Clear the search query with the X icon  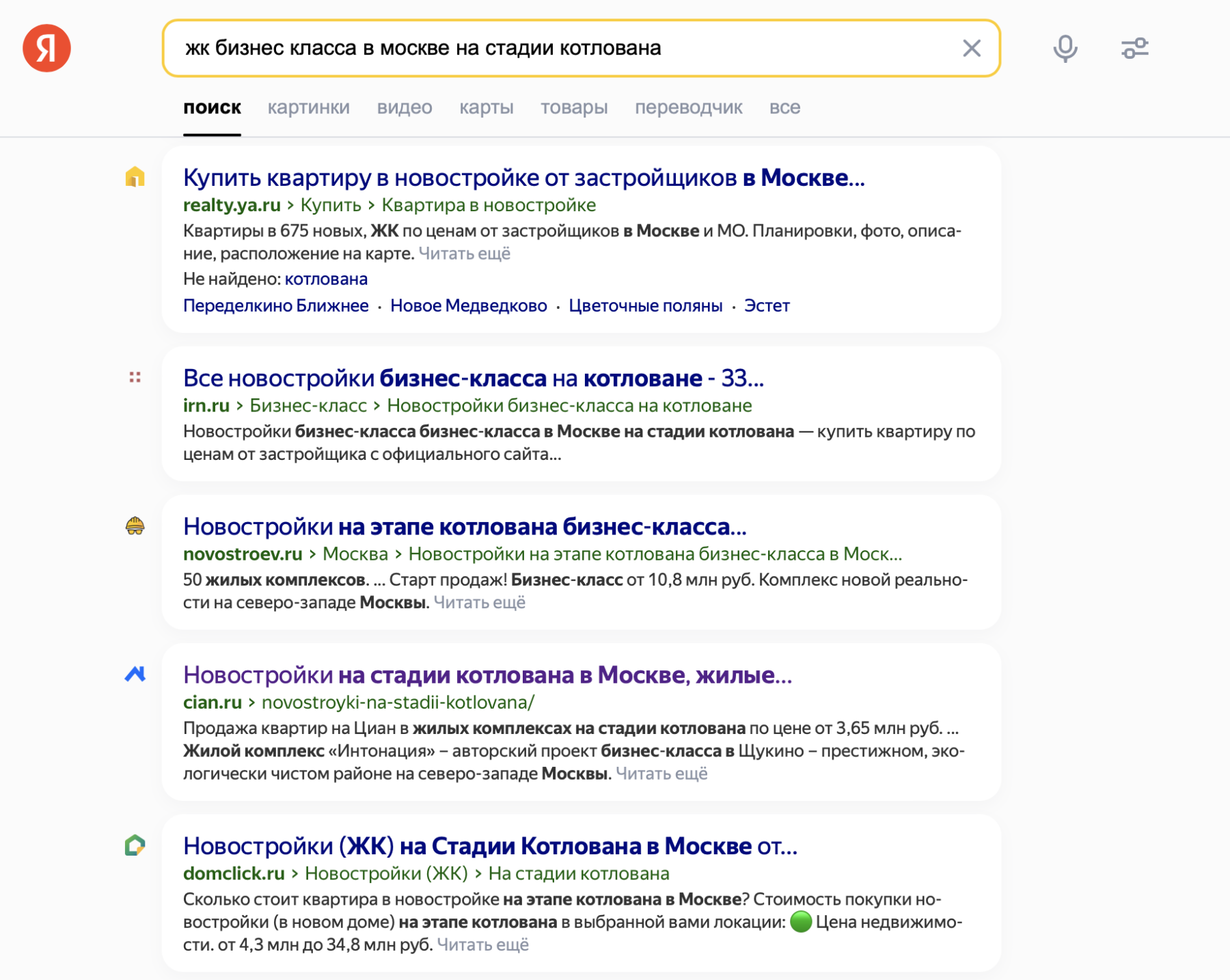pyautogui.click(x=971, y=48)
